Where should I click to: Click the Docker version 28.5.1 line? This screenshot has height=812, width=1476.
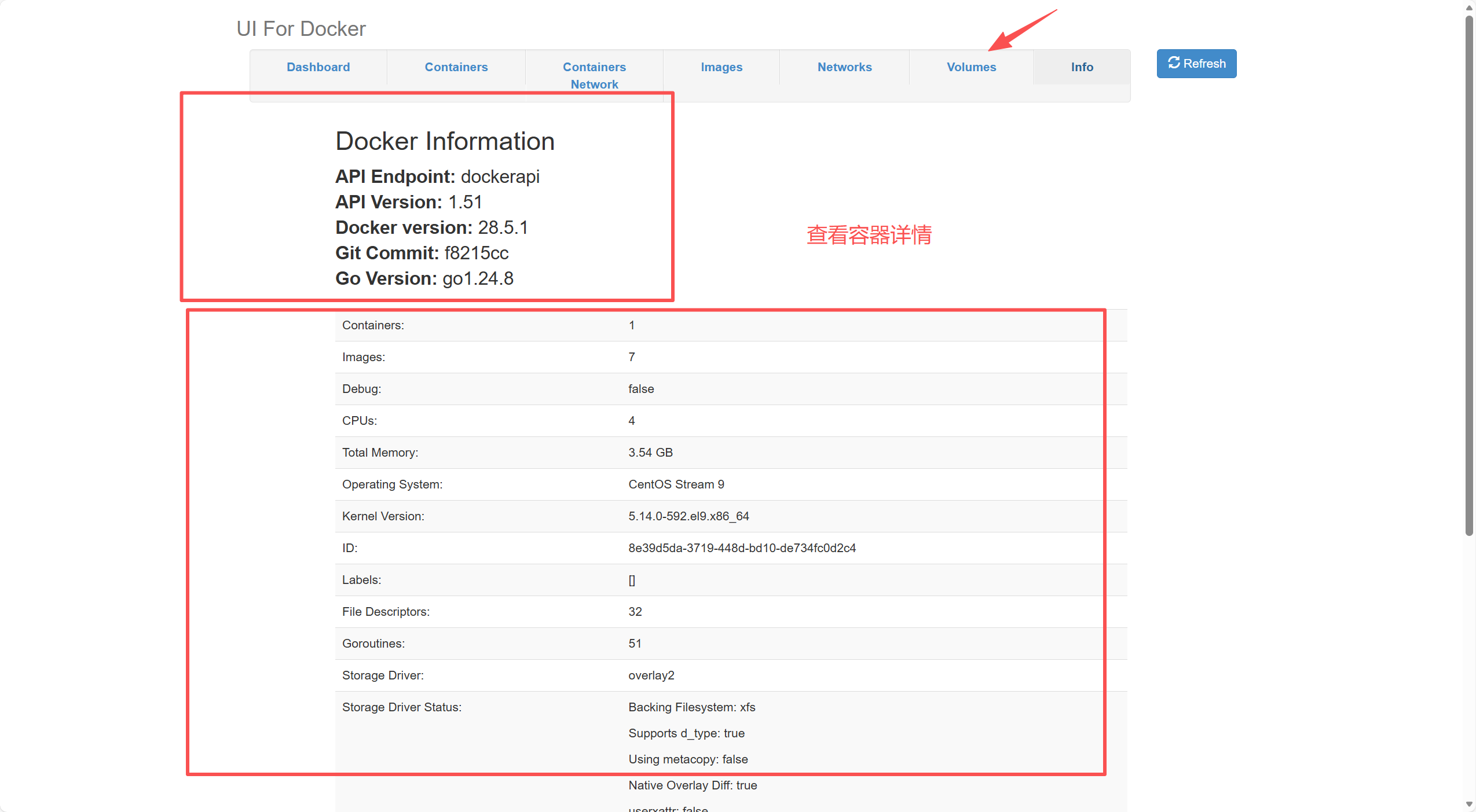coord(431,227)
